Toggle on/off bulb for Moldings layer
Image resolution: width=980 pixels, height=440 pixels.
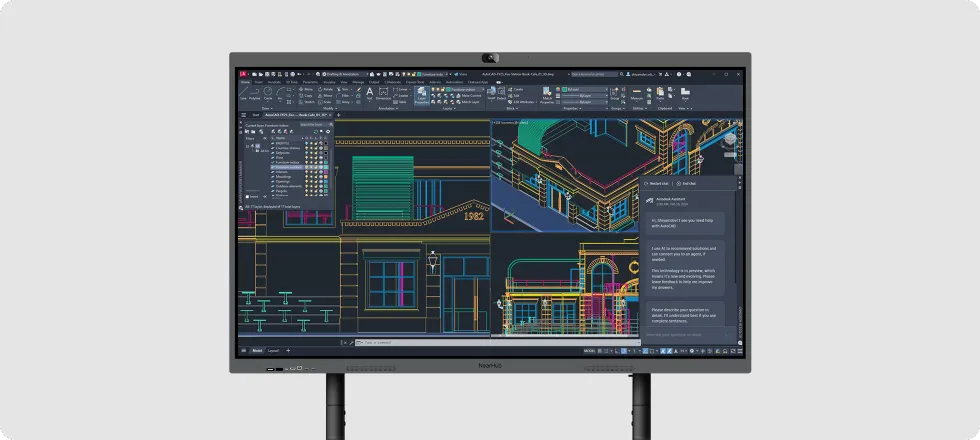click(x=306, y=177)
